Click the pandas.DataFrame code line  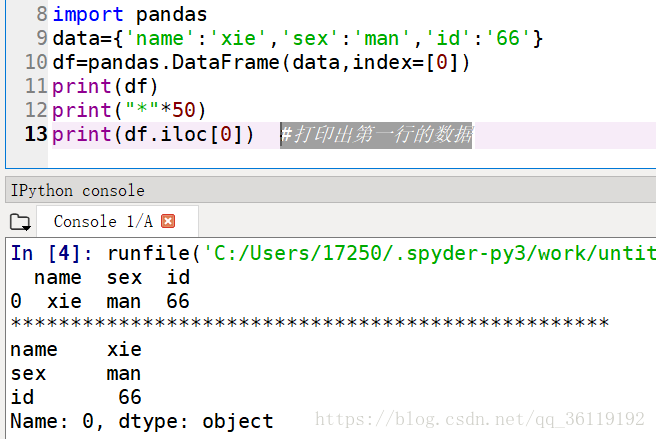click(261, 63)
